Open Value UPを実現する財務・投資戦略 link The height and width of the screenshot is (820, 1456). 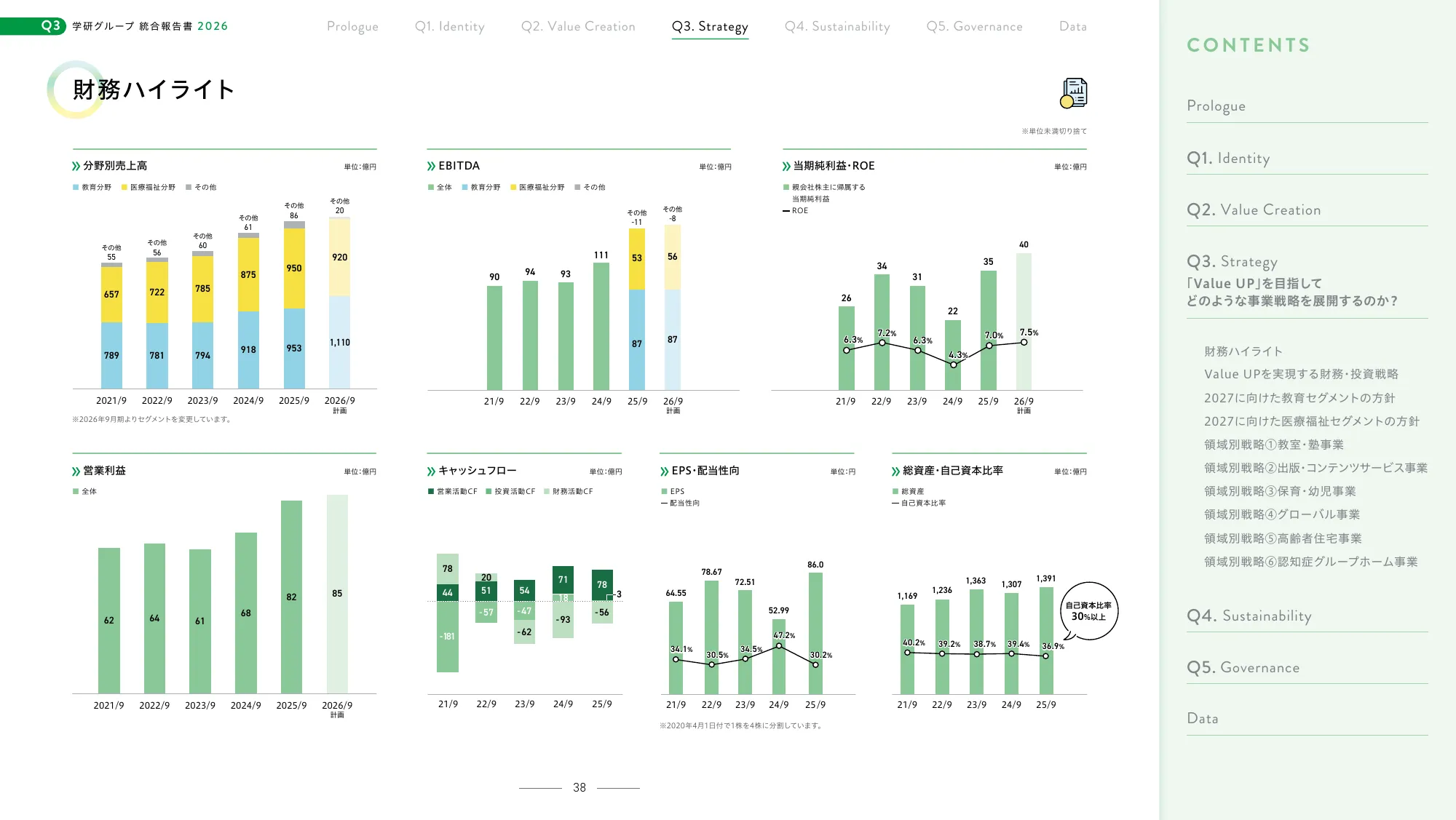(1301, 374)
